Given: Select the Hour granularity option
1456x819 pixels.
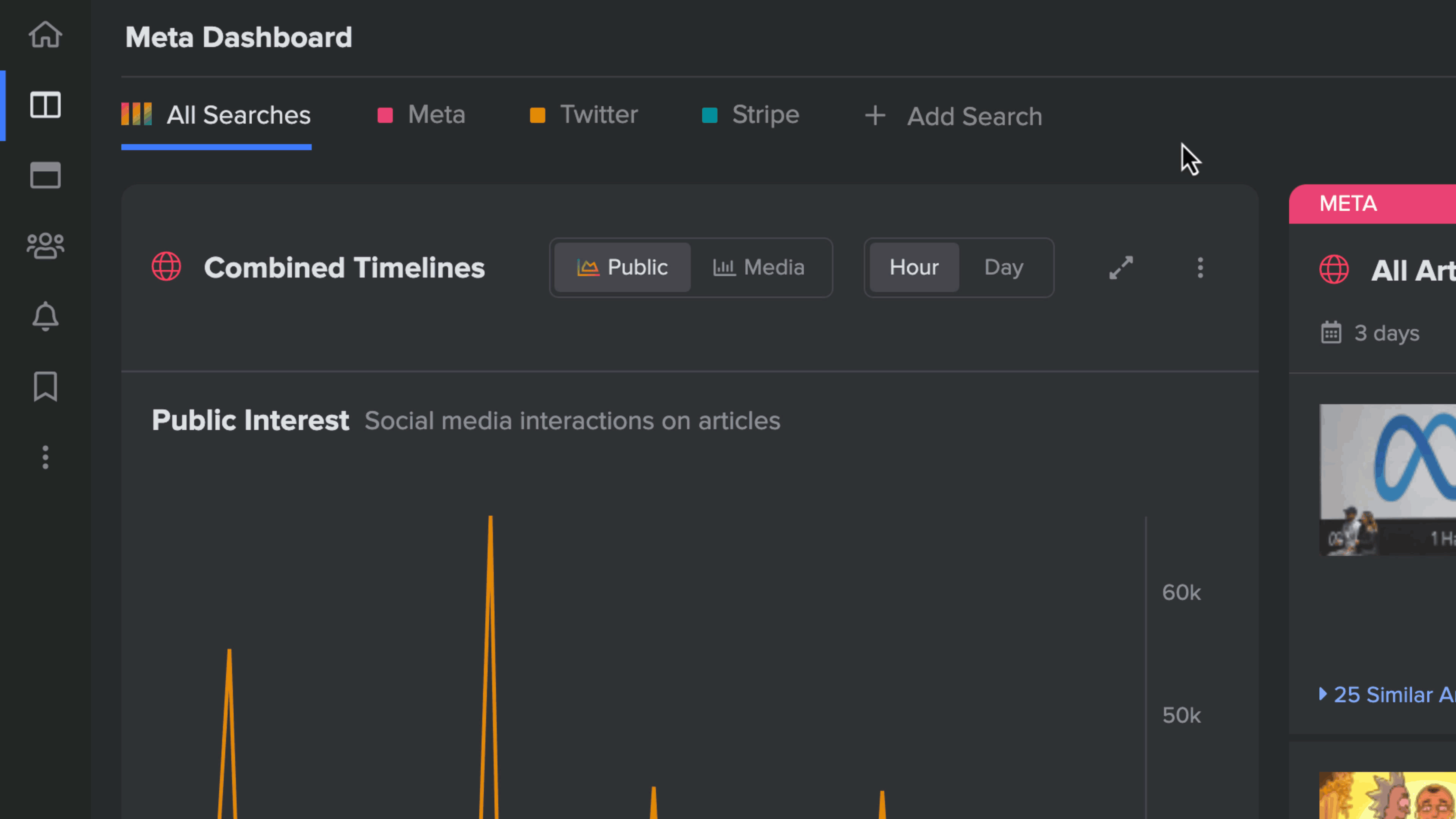Looking at the screenshot, I should [914, 267].
